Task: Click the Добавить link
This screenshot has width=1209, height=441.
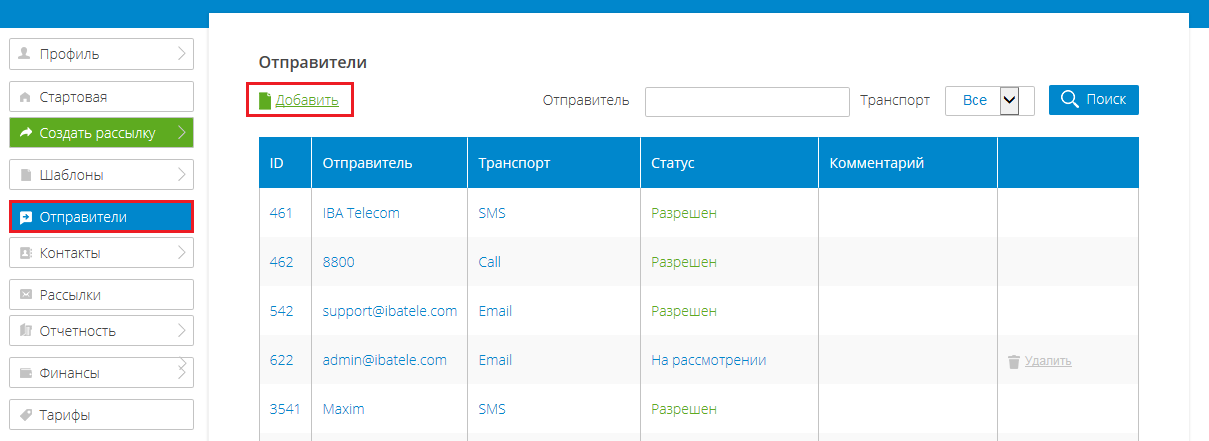Action: 307,100
